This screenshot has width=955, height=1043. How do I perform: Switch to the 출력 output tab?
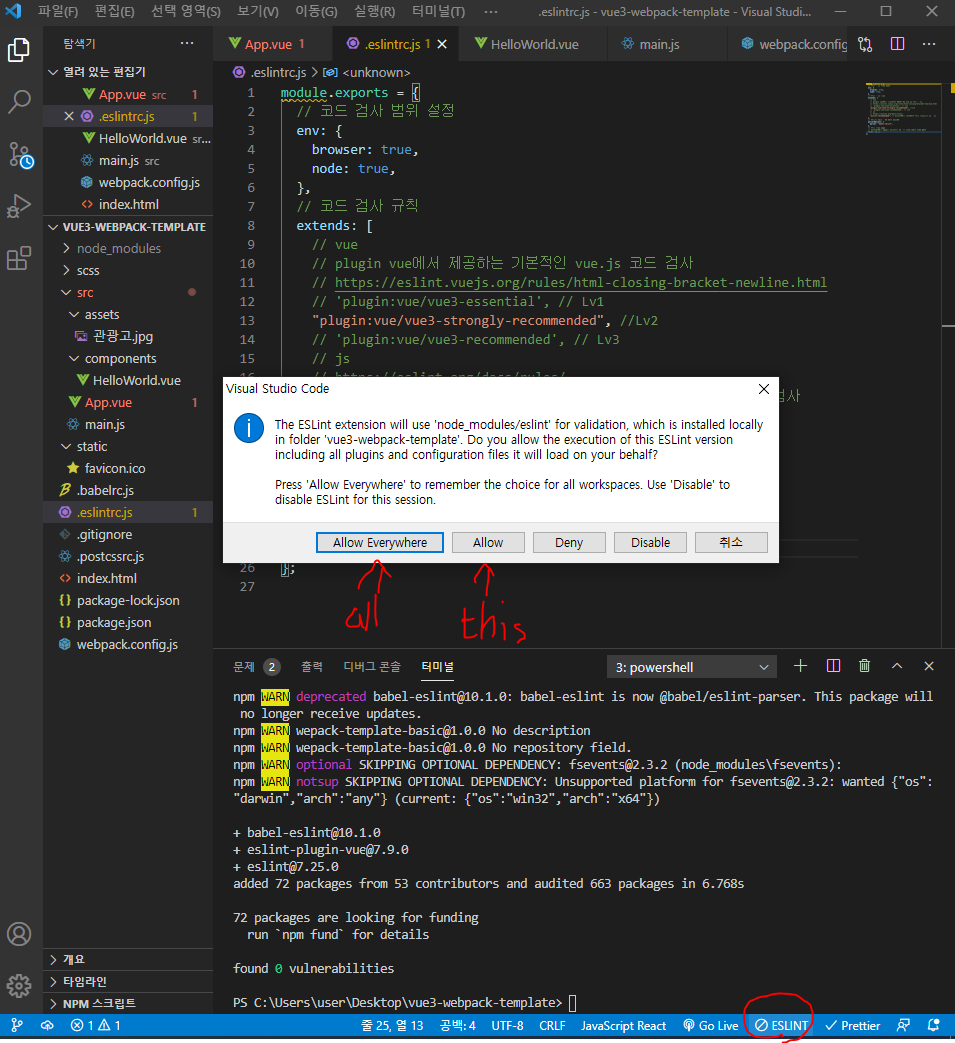[x=311, y=667]
